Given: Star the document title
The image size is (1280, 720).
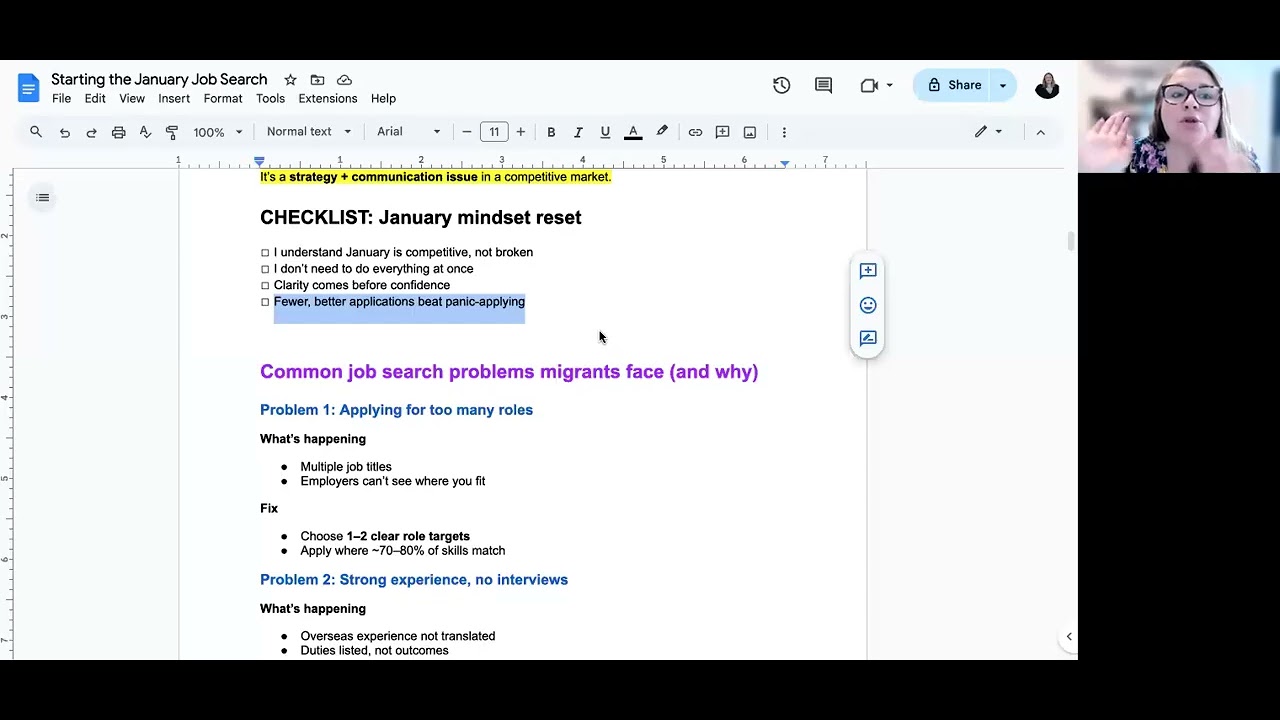Looking at the screenshot, I should click(x=290, y=80).
